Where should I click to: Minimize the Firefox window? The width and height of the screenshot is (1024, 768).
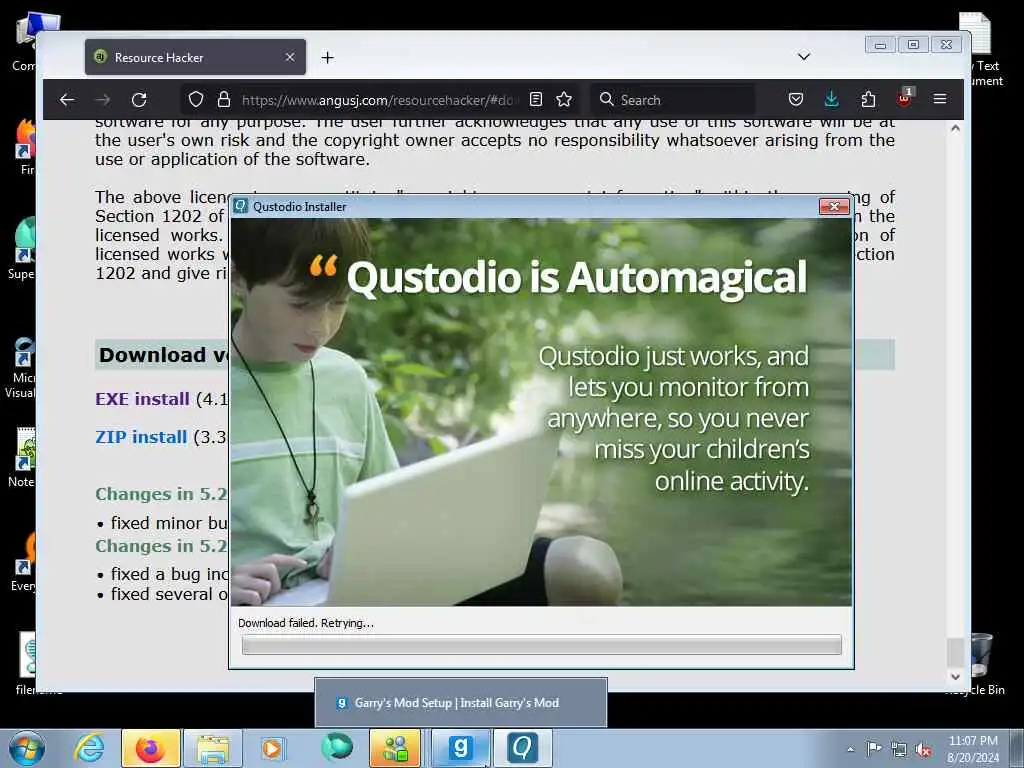tap(880, 44)
